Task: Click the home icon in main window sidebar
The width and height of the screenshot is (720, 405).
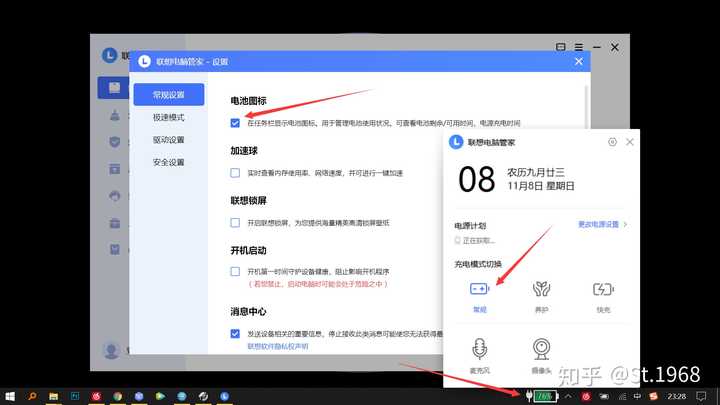Action: 113,88
